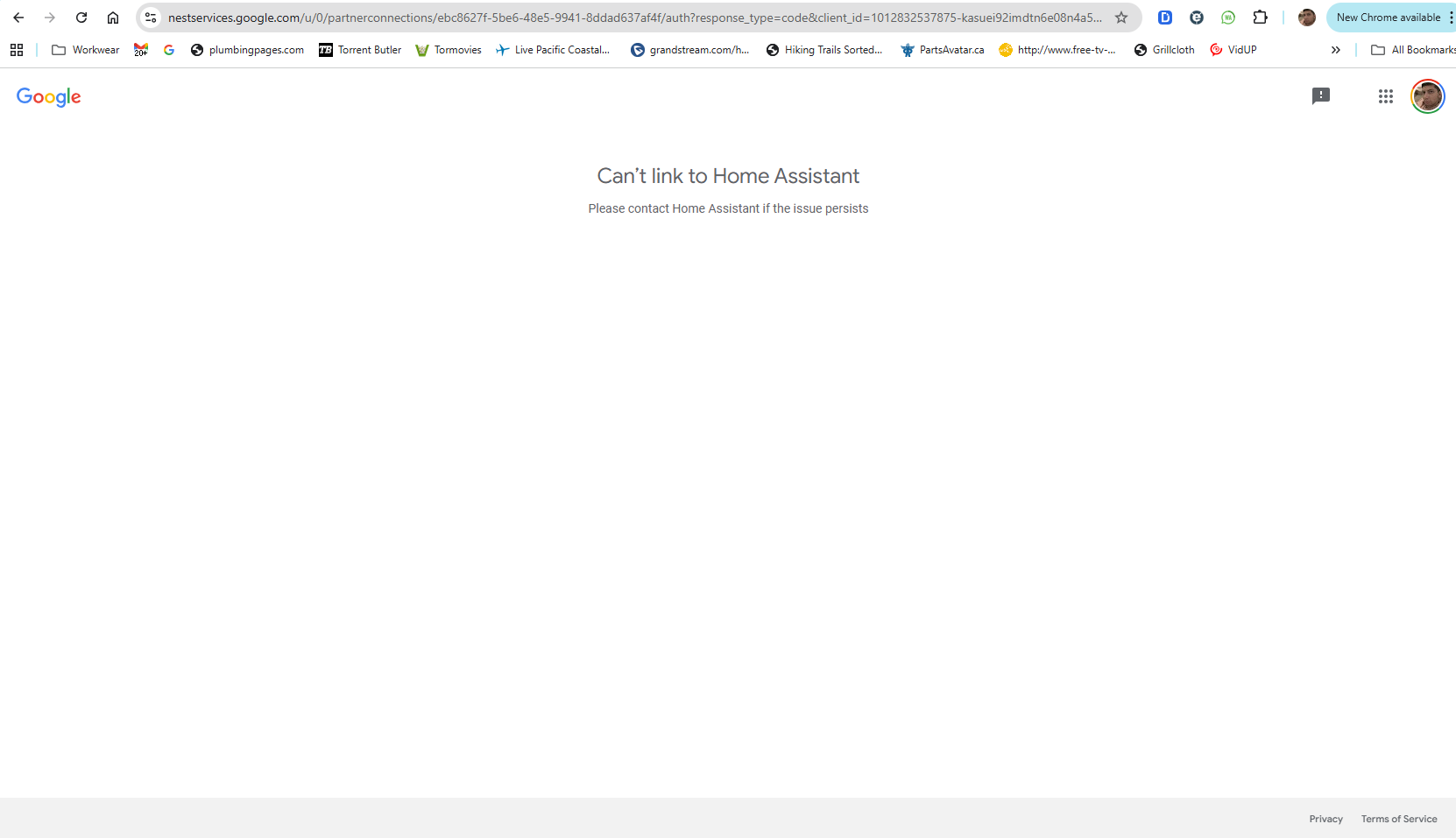Open the VidUP bookmark
The height and width of the screenshot is (838, 1456).
1233,50
